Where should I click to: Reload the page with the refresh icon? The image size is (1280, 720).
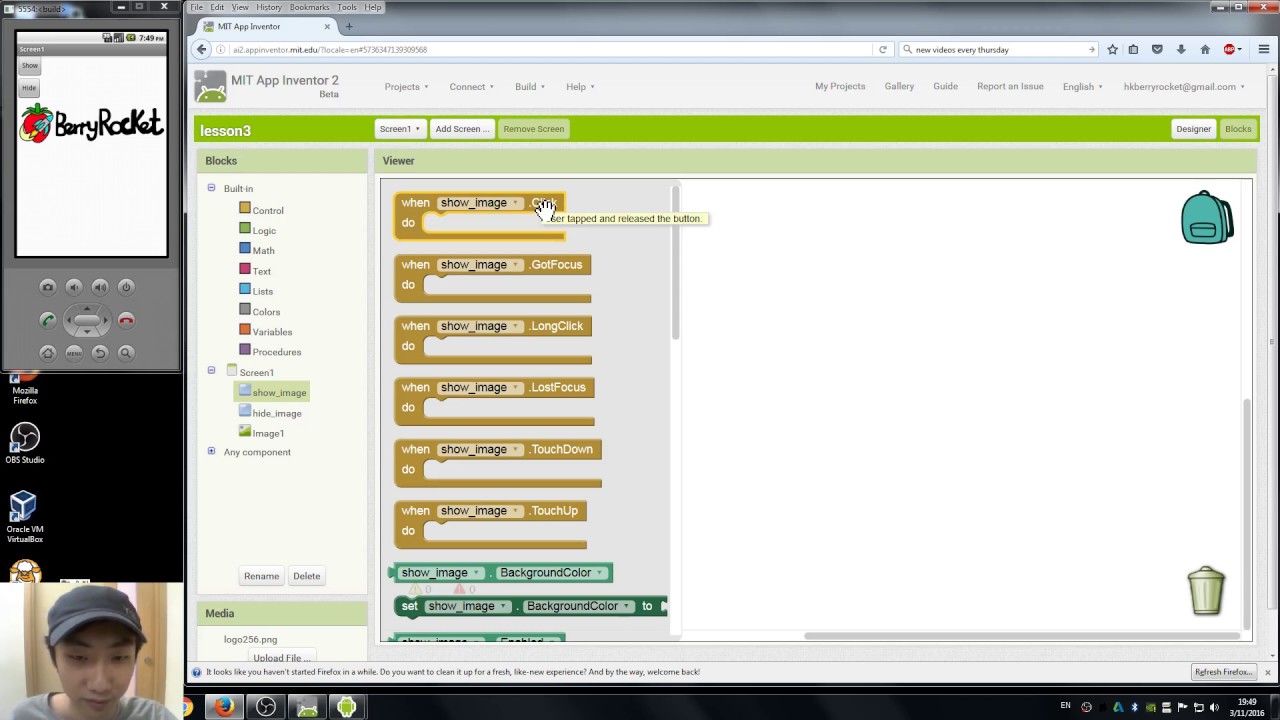[882, 49]
